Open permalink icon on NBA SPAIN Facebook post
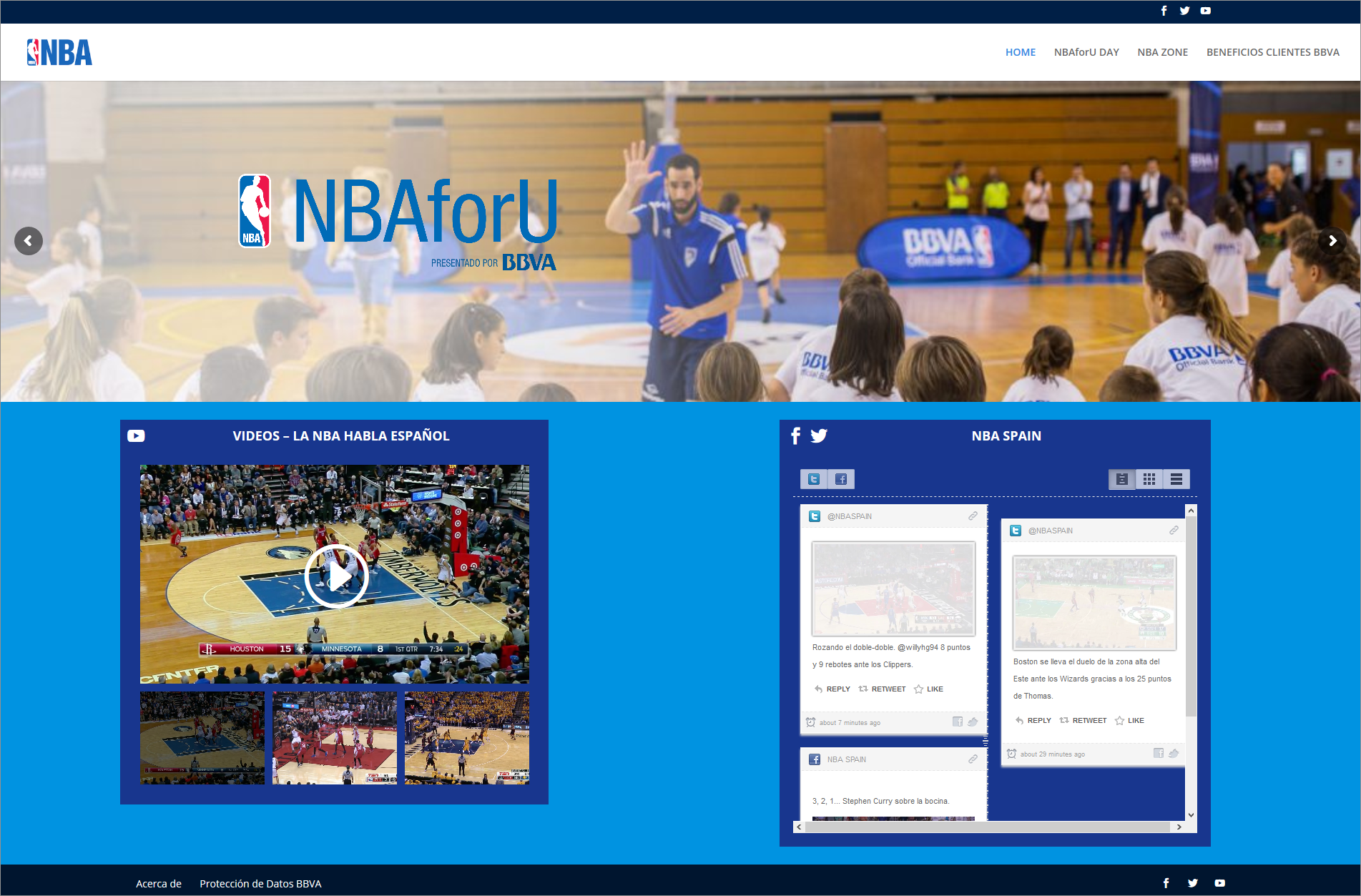 973,759
